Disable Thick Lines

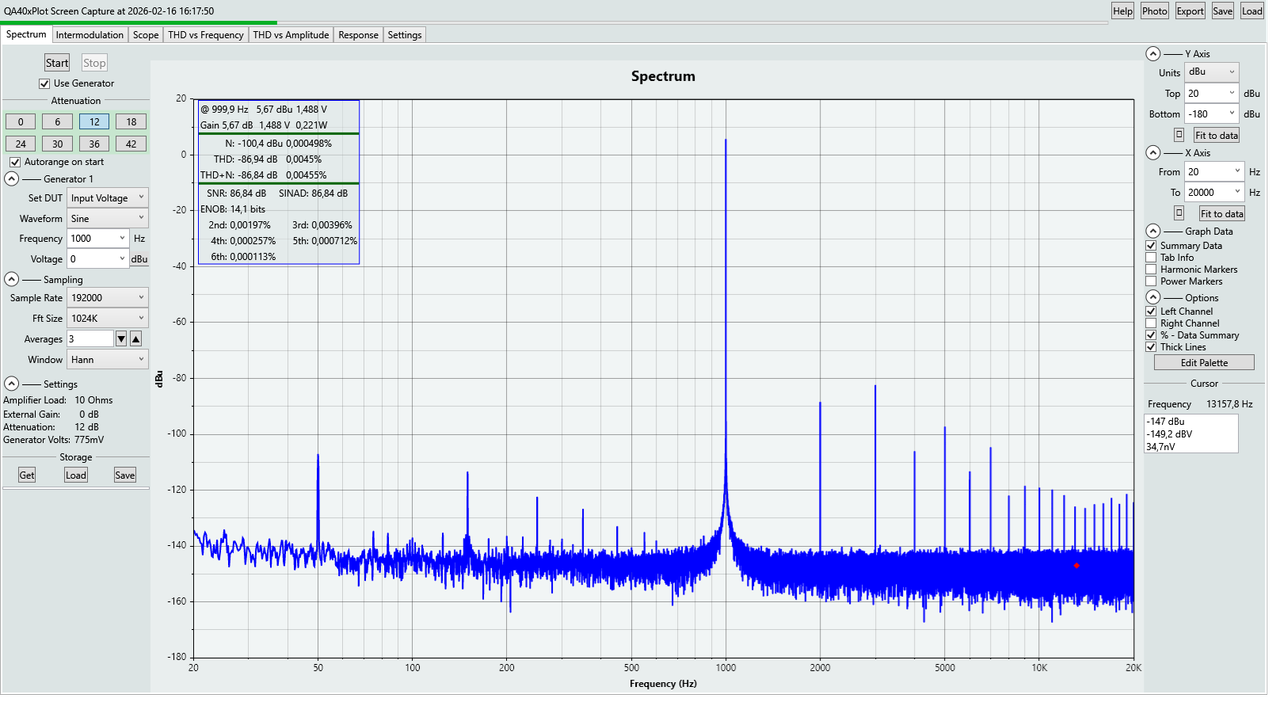[1151, 346]
